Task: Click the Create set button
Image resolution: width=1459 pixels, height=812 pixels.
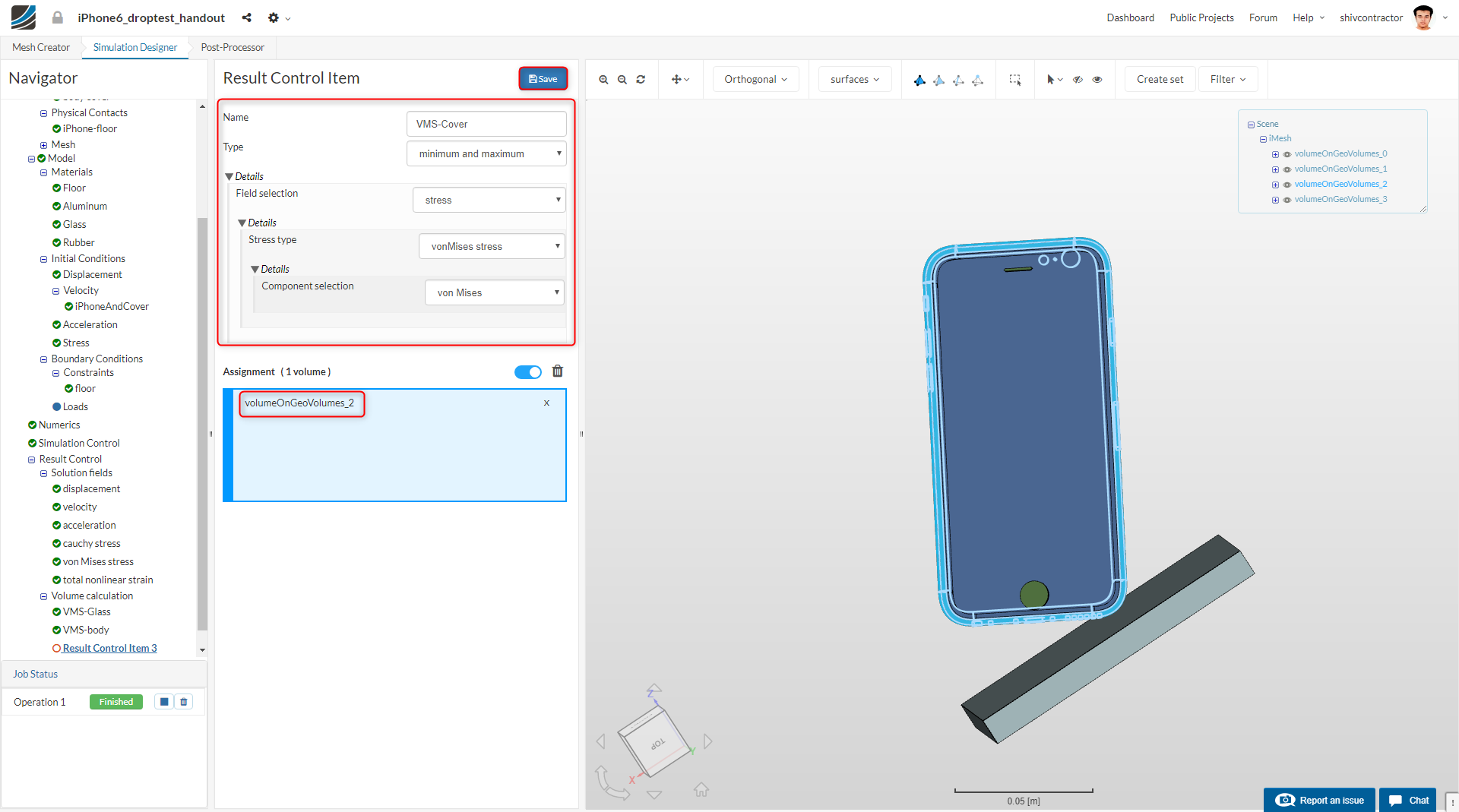Action: point(1160,80)
